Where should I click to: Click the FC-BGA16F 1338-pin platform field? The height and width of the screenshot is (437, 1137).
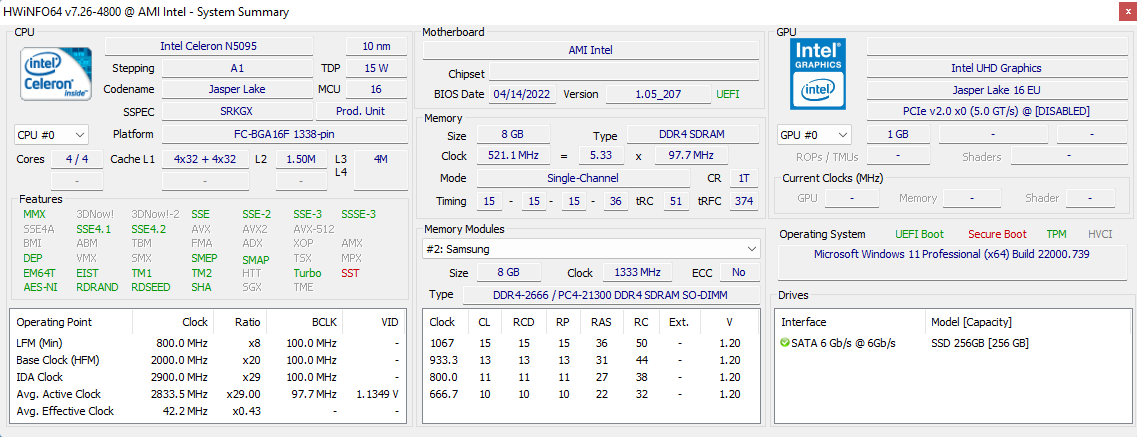[x=284, y=135]
